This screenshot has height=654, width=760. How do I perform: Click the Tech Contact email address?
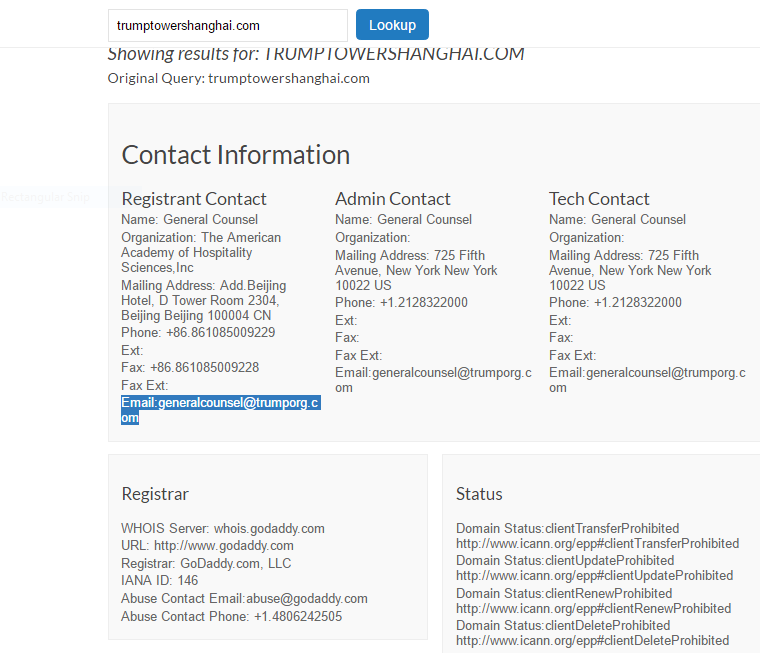click(647, 380)
